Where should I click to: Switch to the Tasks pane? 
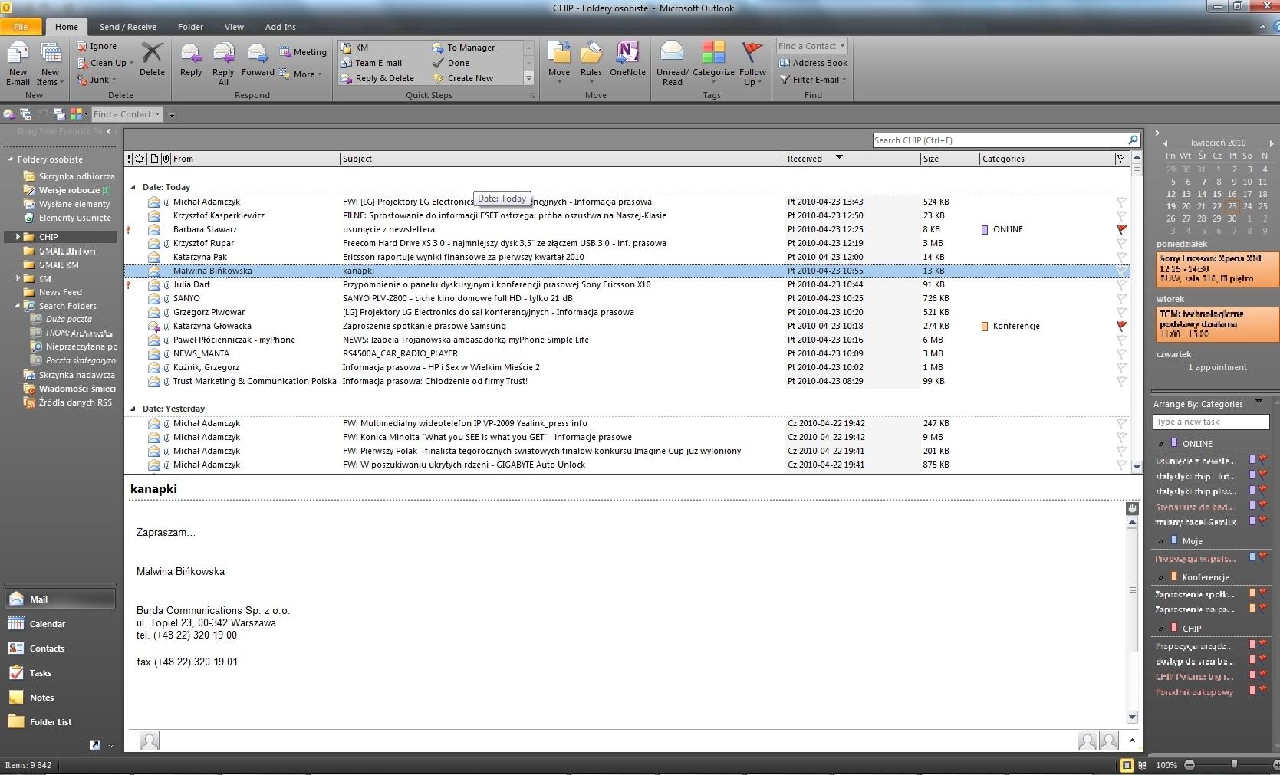pyautogui.click(x=61, y=673)
